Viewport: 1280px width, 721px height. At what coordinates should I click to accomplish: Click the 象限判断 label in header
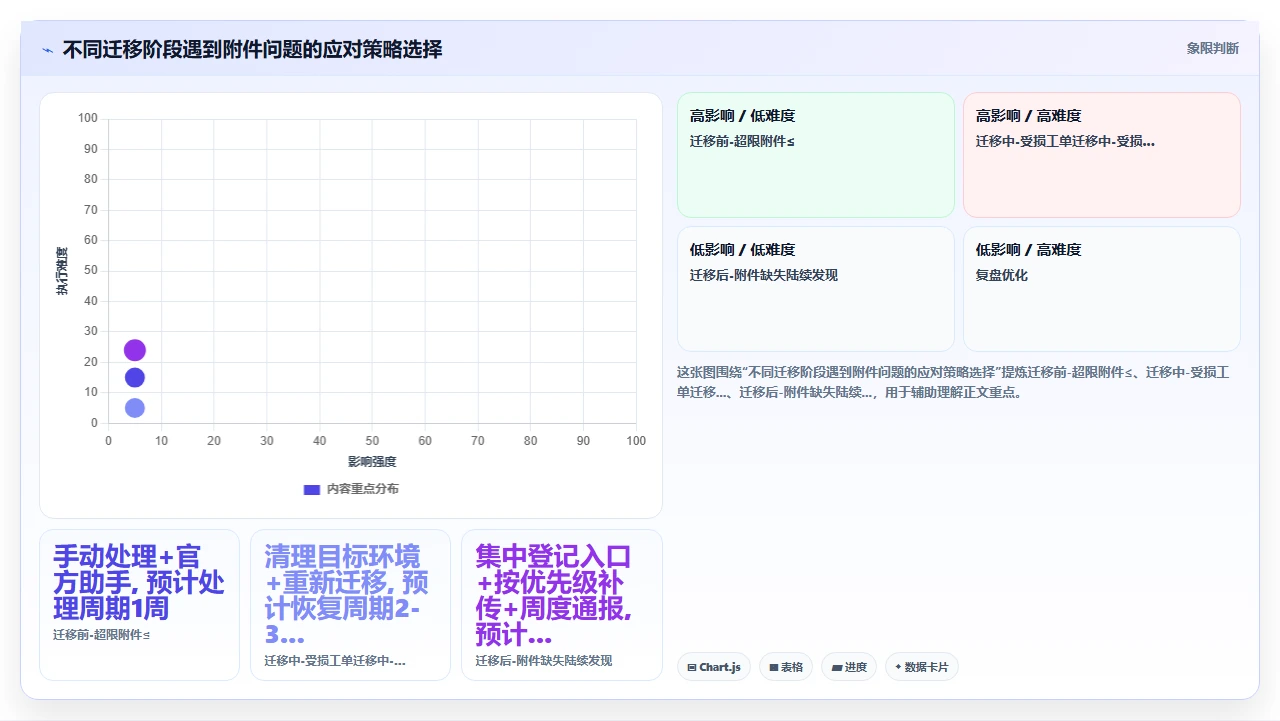click(1212, 48)
